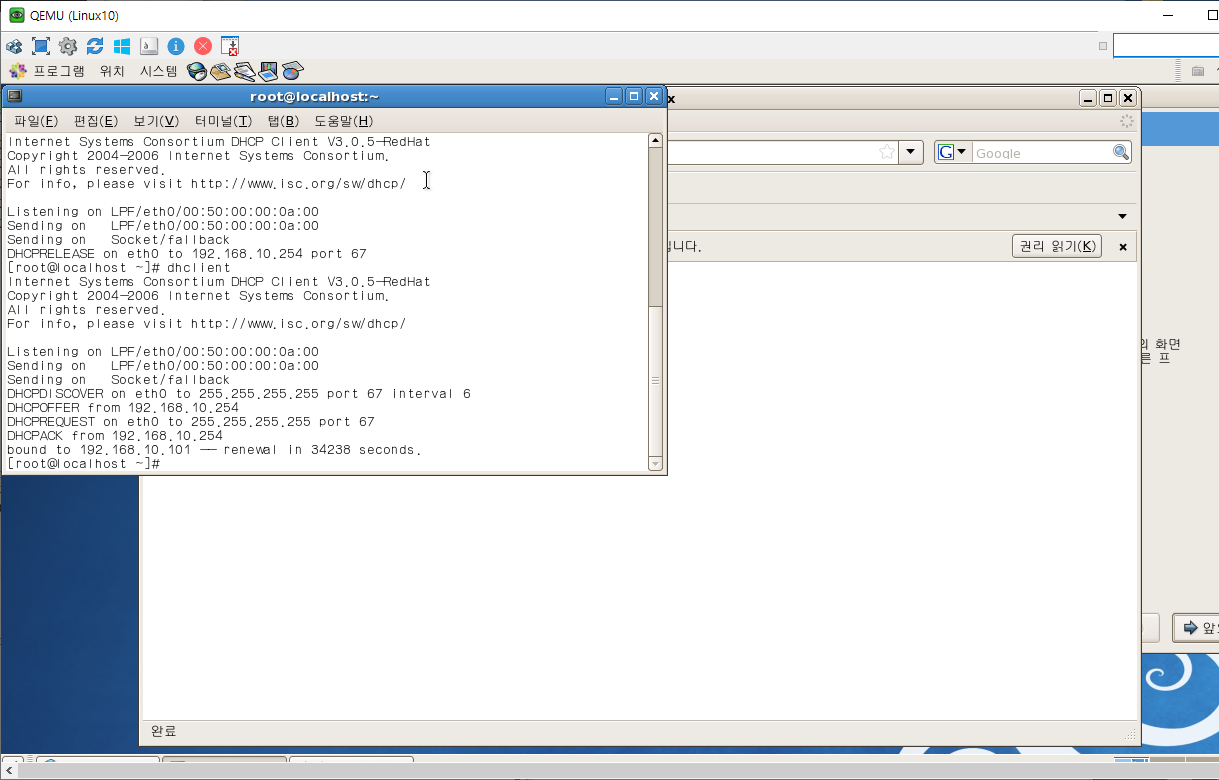Screen dimensions: 1219x780
Task: Launch spreadsheet pie-chart icon in panel
Action: pos(292,71)
